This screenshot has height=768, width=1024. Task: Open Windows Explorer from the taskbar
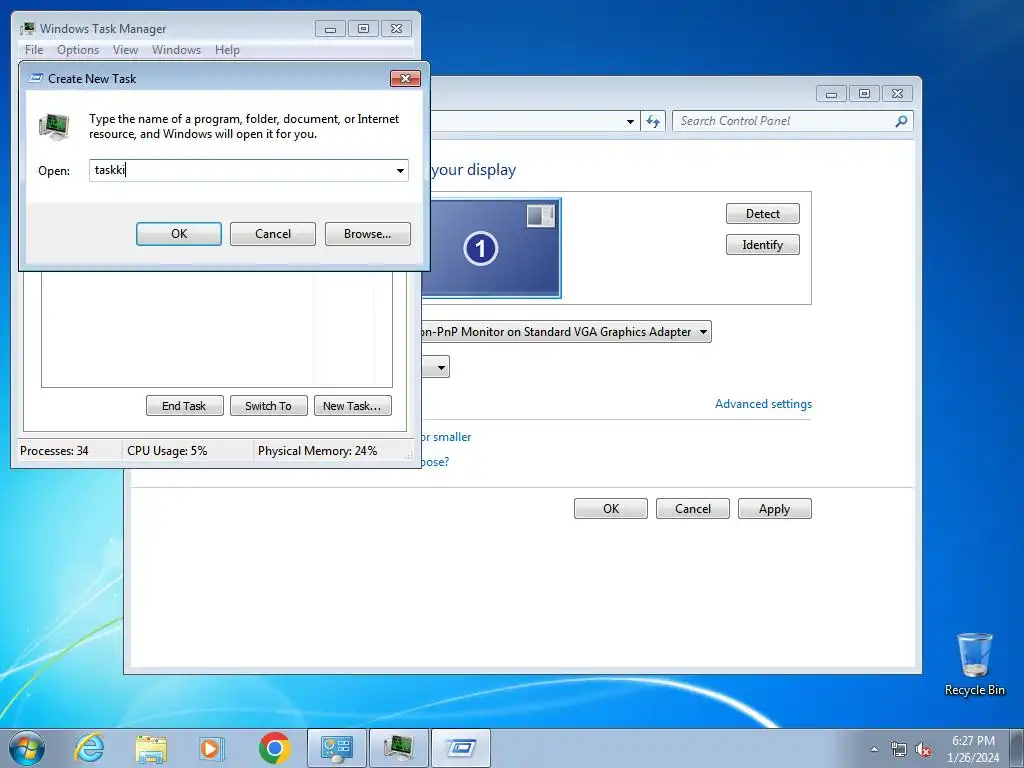pyautogui.click(x=151, y=748)
